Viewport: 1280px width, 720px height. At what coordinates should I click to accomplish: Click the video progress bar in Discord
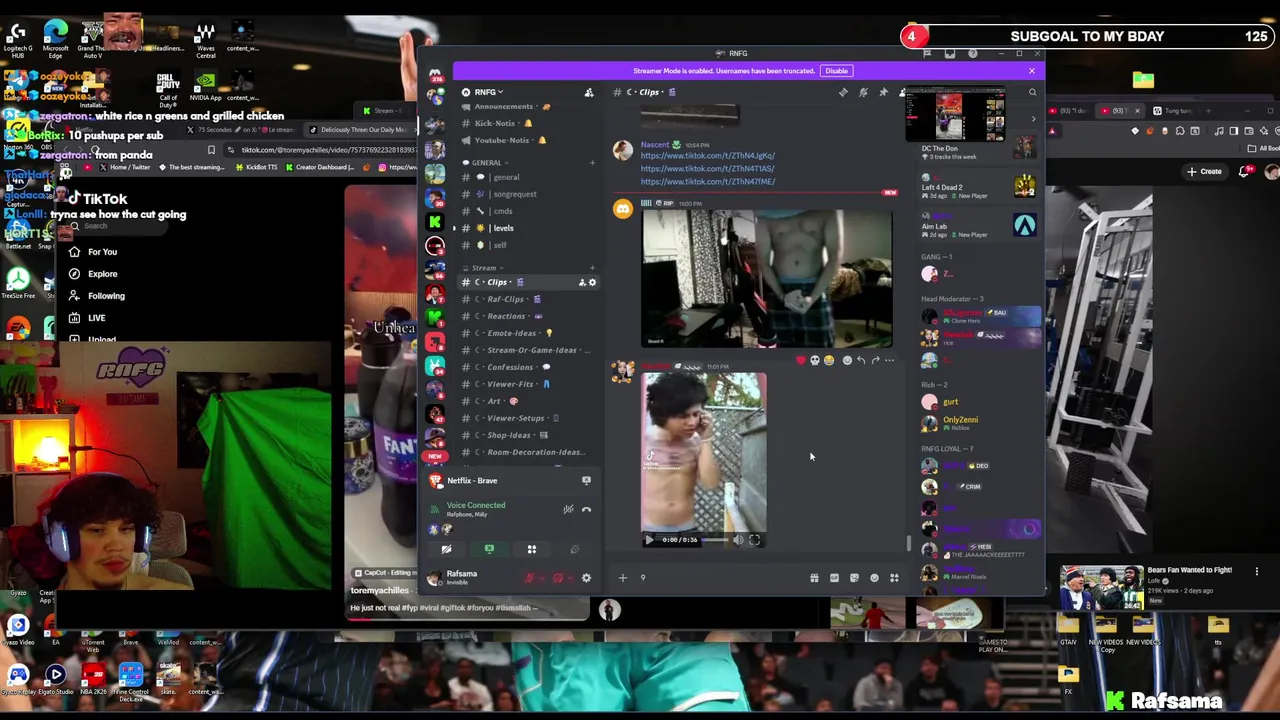[x=714, y=540]
